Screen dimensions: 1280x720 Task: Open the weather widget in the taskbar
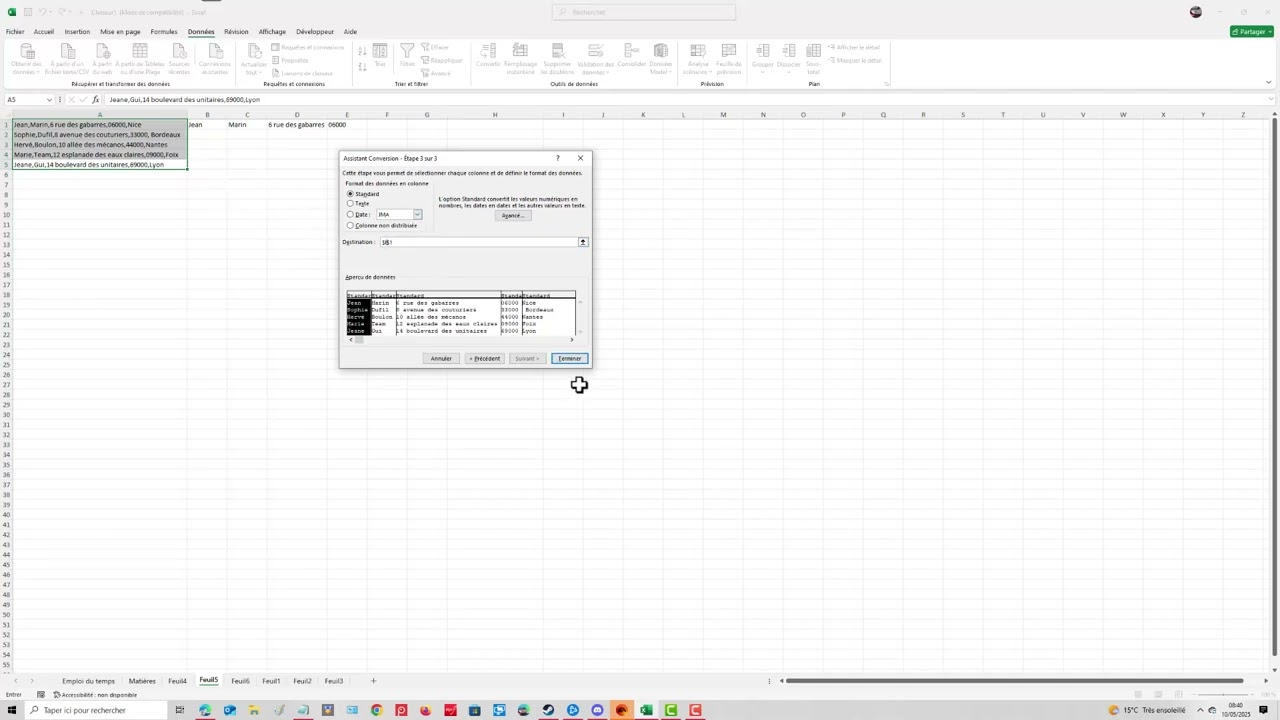1146,710
